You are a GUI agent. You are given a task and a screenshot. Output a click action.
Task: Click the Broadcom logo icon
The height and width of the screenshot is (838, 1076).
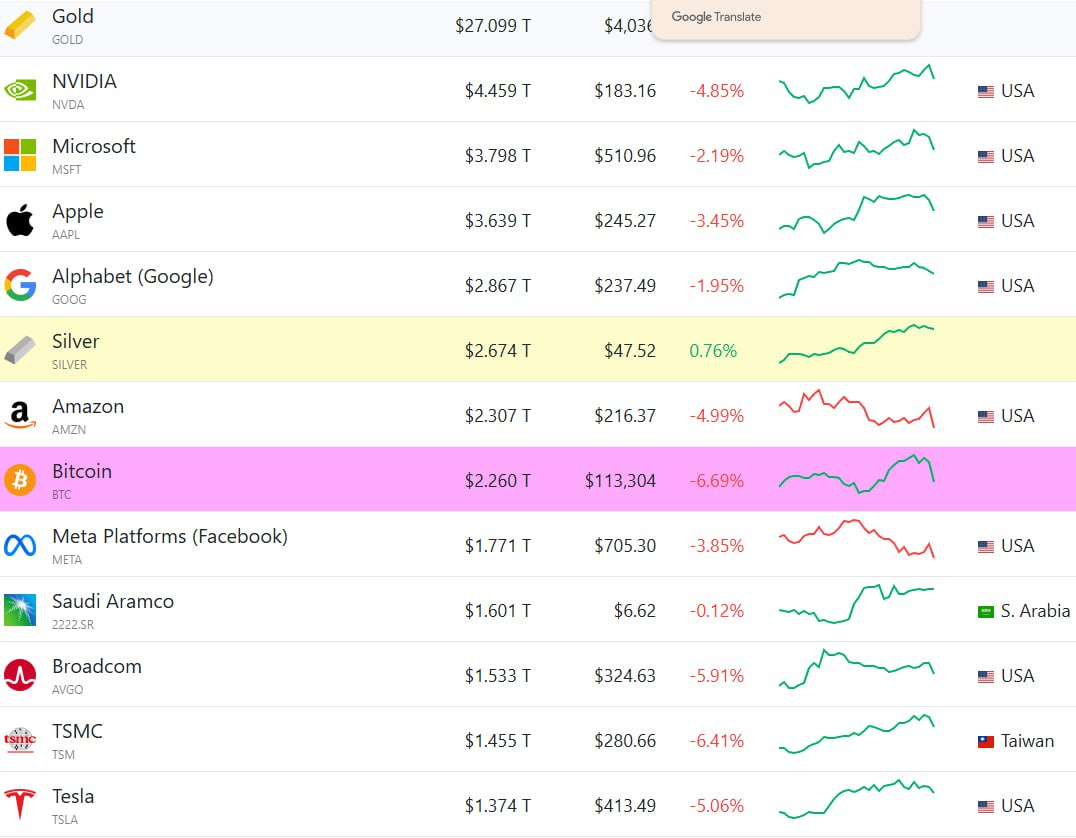tap(20, 675)
